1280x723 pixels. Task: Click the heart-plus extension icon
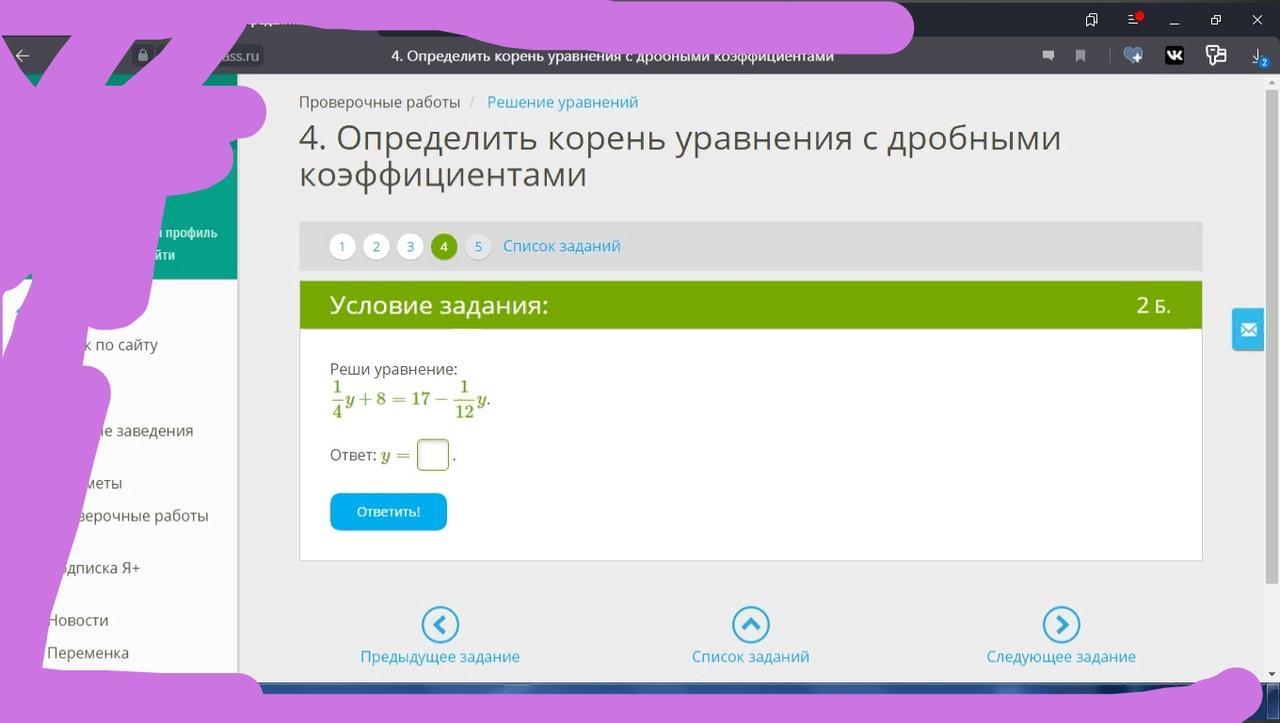(x=1133, y=56)
